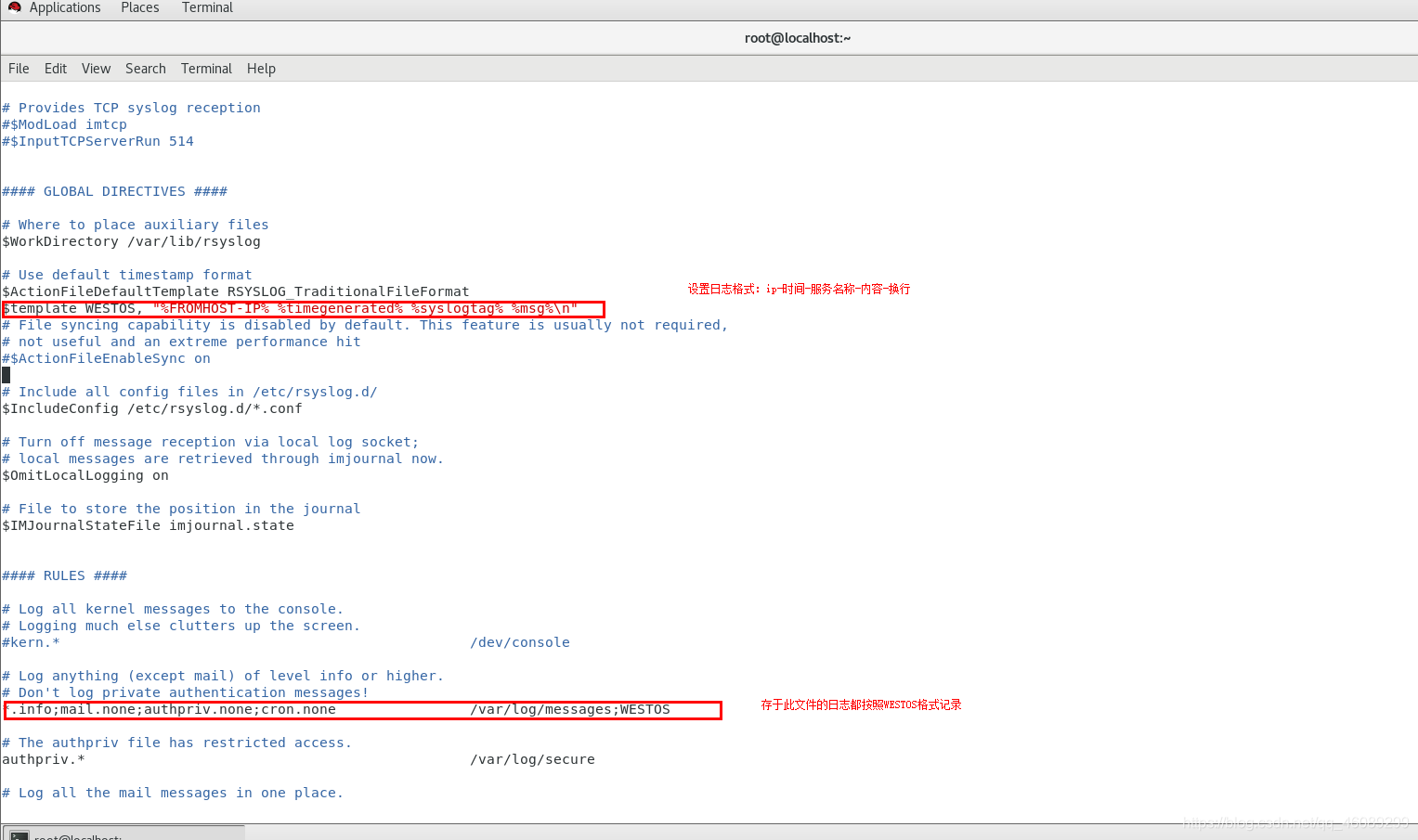1418x840 pixels.
Task: Click '# Log all kernel messages to the console.' comment
Action: point(173,609)
